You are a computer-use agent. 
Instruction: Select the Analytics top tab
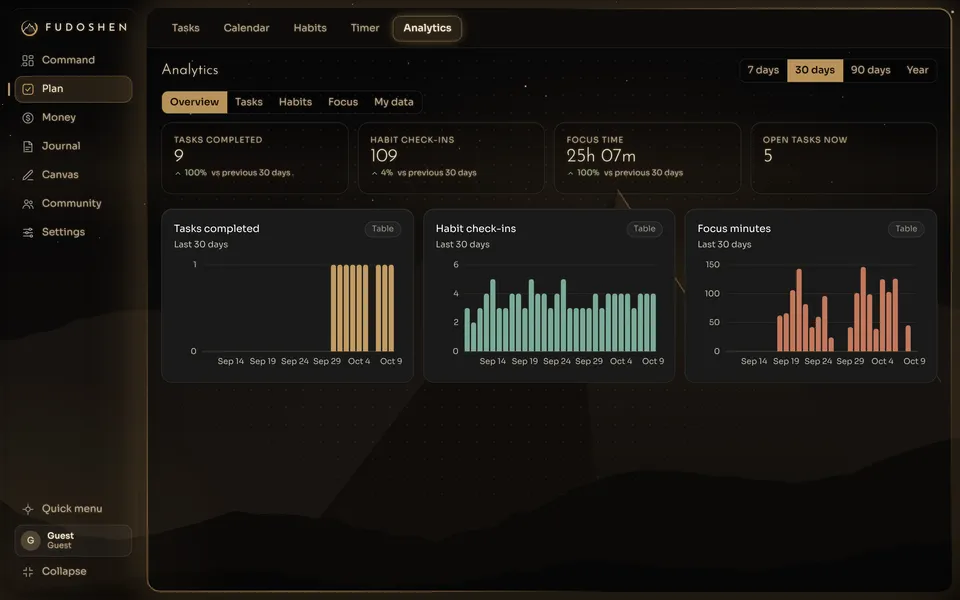(x=427, y=28)
